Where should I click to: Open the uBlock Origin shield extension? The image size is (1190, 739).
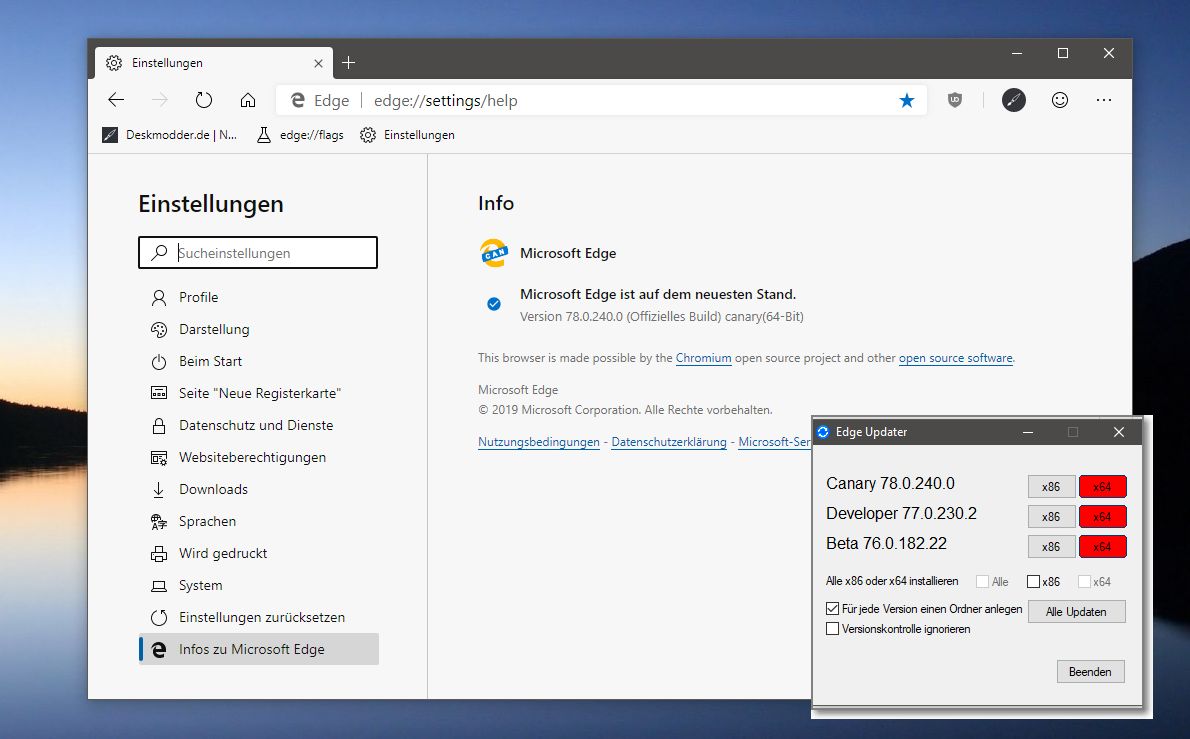click(955, 100)
